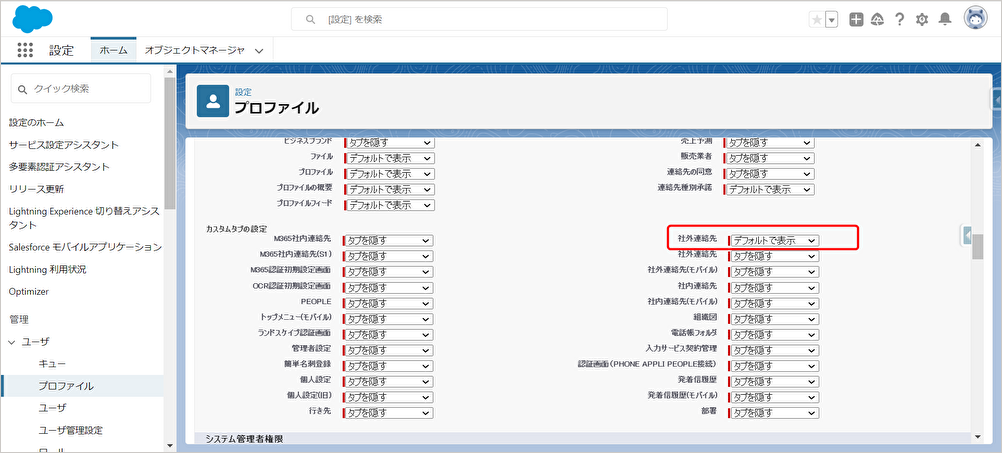
Task: Collapse the ユーザ section in sidebar
Action: [x=14, y=342]
